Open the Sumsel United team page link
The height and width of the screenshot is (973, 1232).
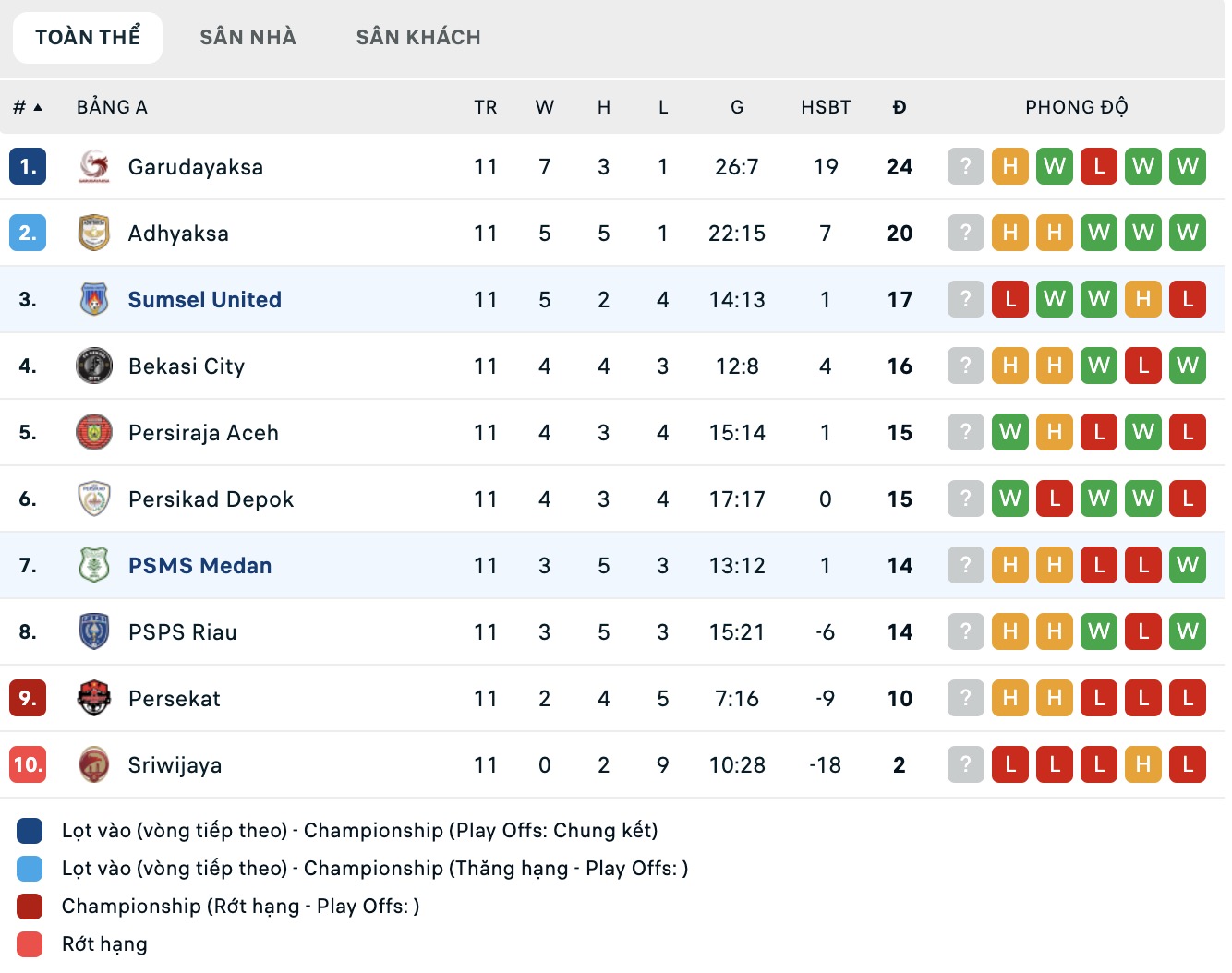(204, 299)
